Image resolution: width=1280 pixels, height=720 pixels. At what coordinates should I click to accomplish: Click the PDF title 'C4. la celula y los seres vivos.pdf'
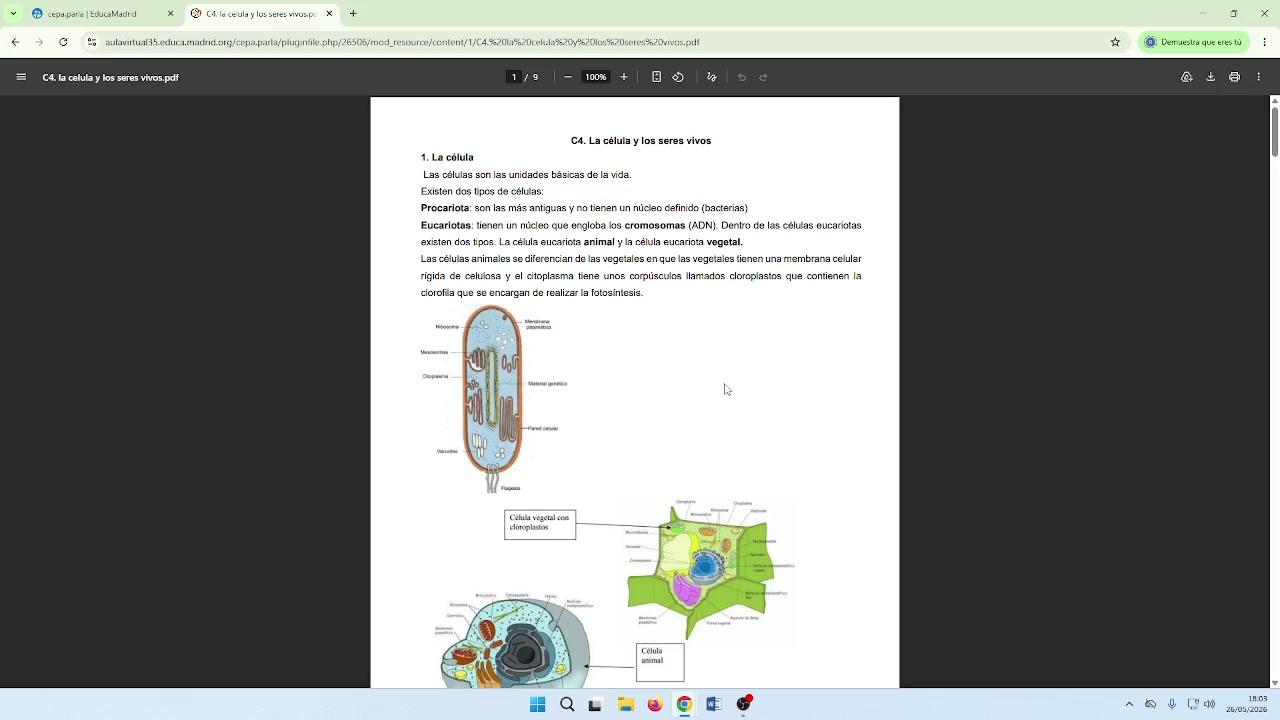[x=111, y=77]
